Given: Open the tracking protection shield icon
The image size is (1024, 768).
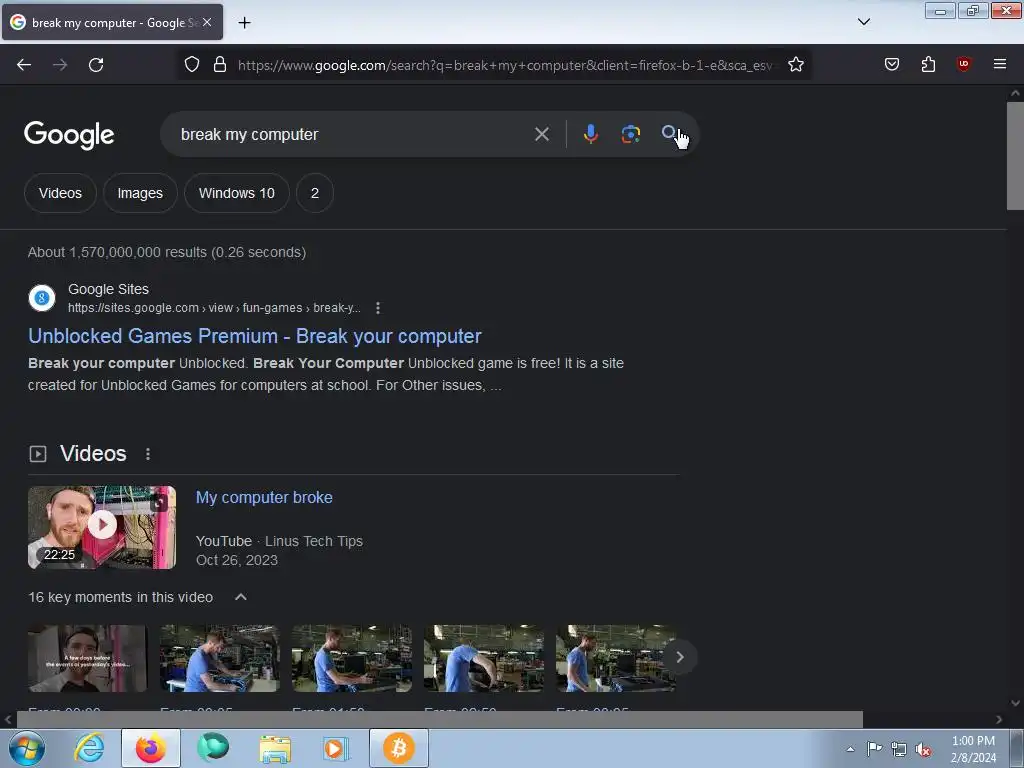Looking at the screenshot, I should [x=191, y=65].
